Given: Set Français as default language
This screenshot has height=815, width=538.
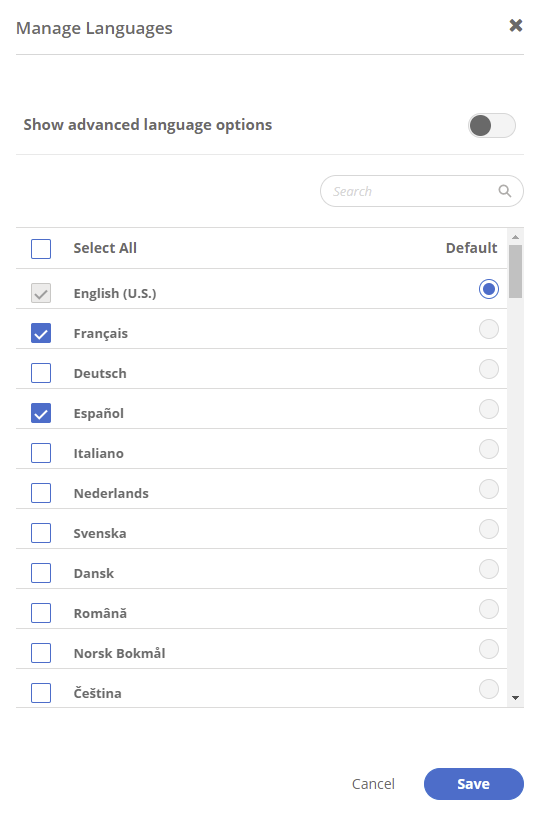Looking at the screenshot, I should click(489, 329).
